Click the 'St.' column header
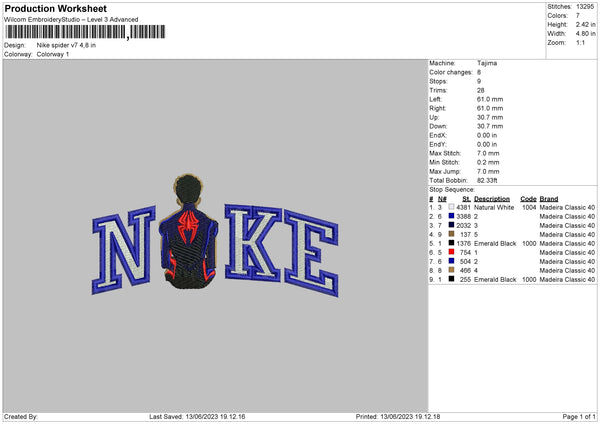 coord(466,199)
